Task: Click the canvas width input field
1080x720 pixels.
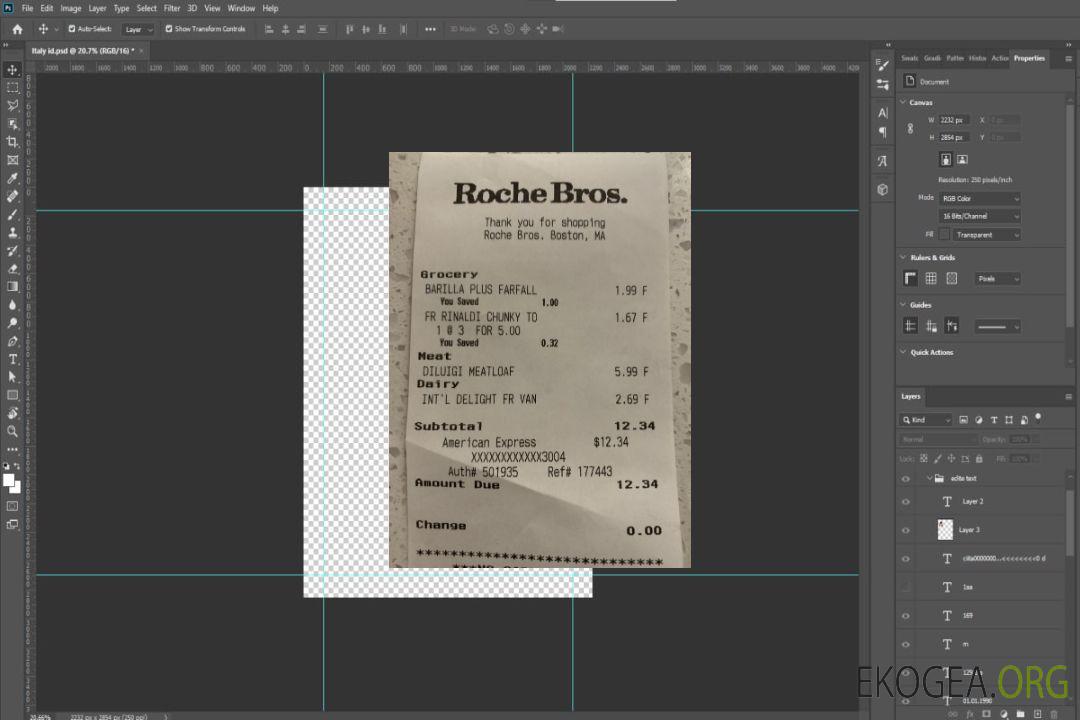Action: [954, 120]
